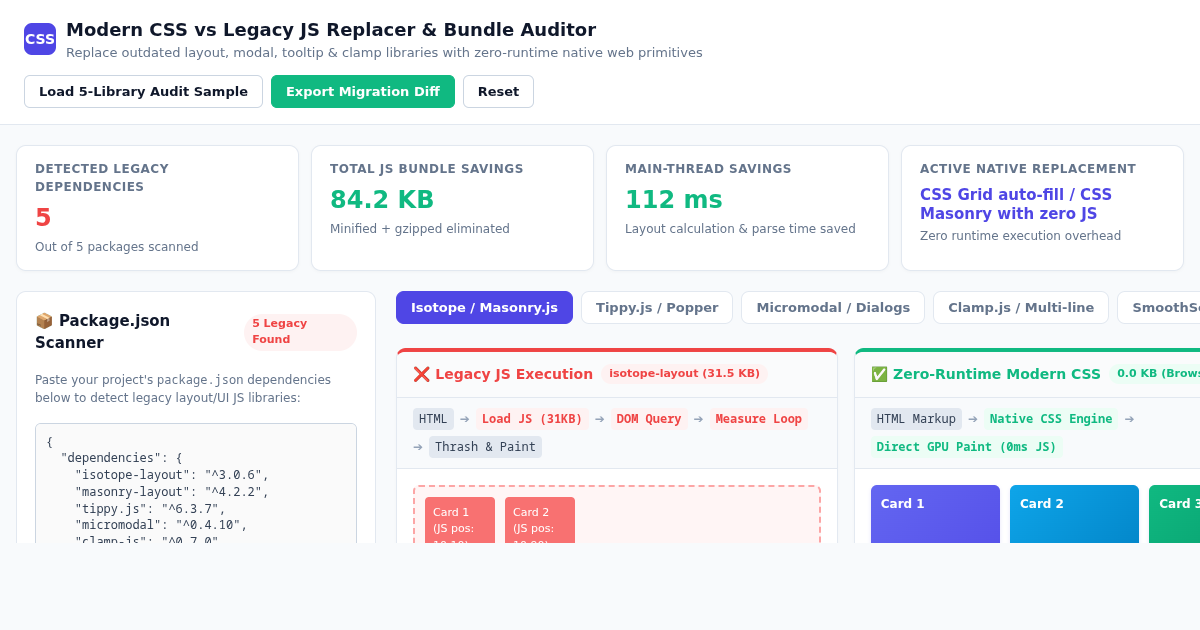Click into the package.json dependencies textarea
The image size is (1200, 630).
coord(196,484)
